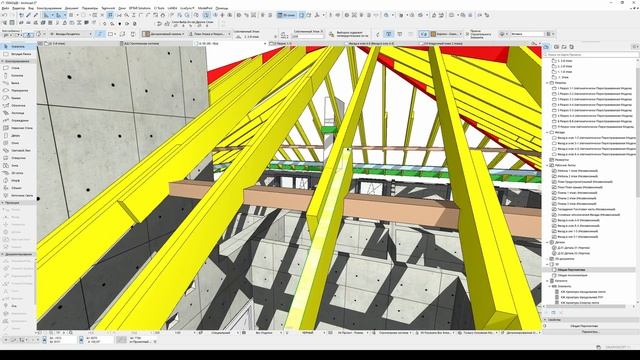
Task: Open the План Этажа и Разрез dropdown
Action: pos(209,34)
